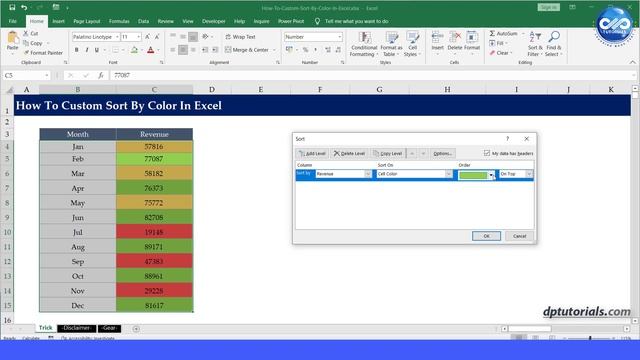The image size is (640, 360).
Task: Click the Fill Color bucket icon
Action: pos(134,50)
